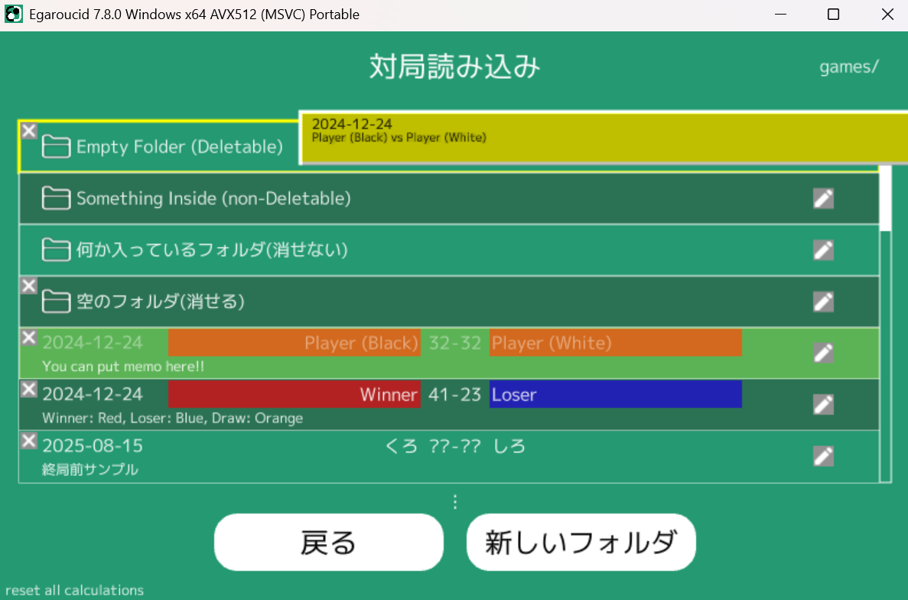Click the reset all calculations link
Screen dimensions: 908x600
click(x=74, y=590)
